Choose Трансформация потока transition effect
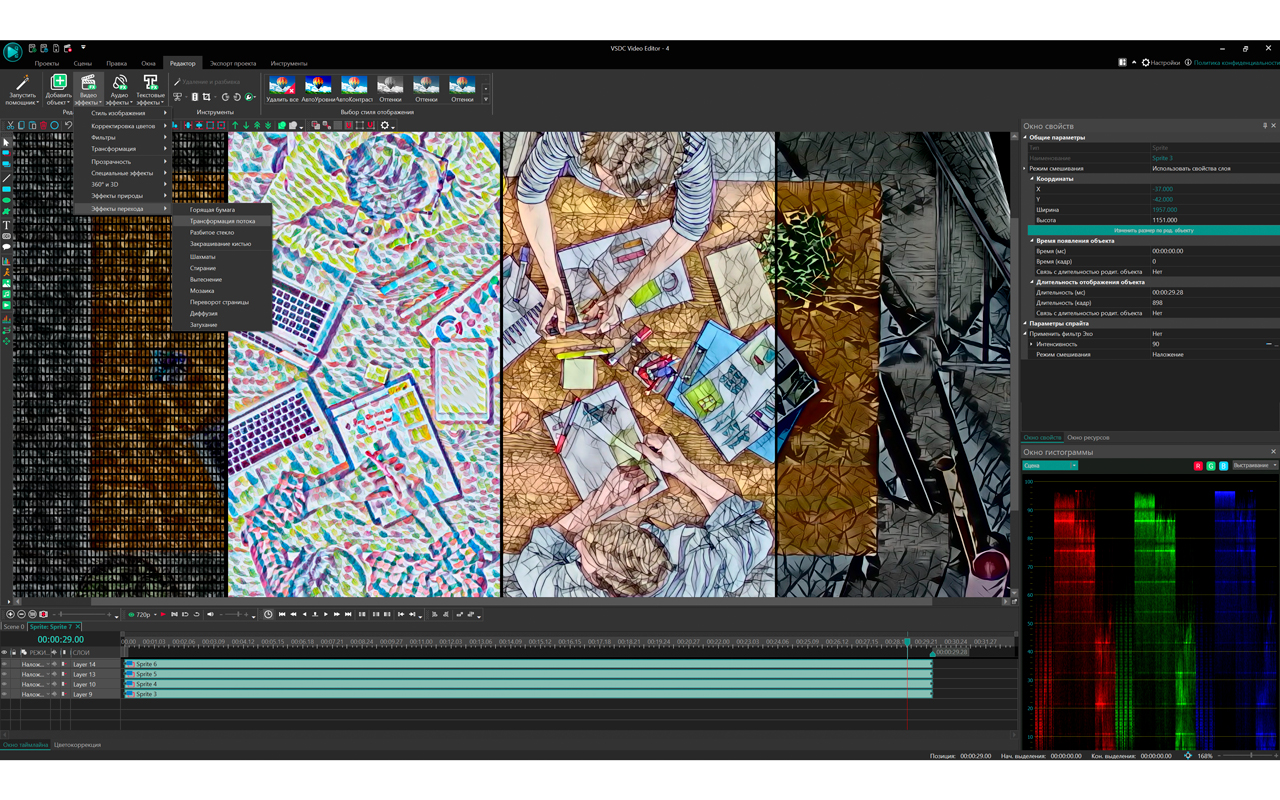1280x800 pixels. (x=222, y=221)
